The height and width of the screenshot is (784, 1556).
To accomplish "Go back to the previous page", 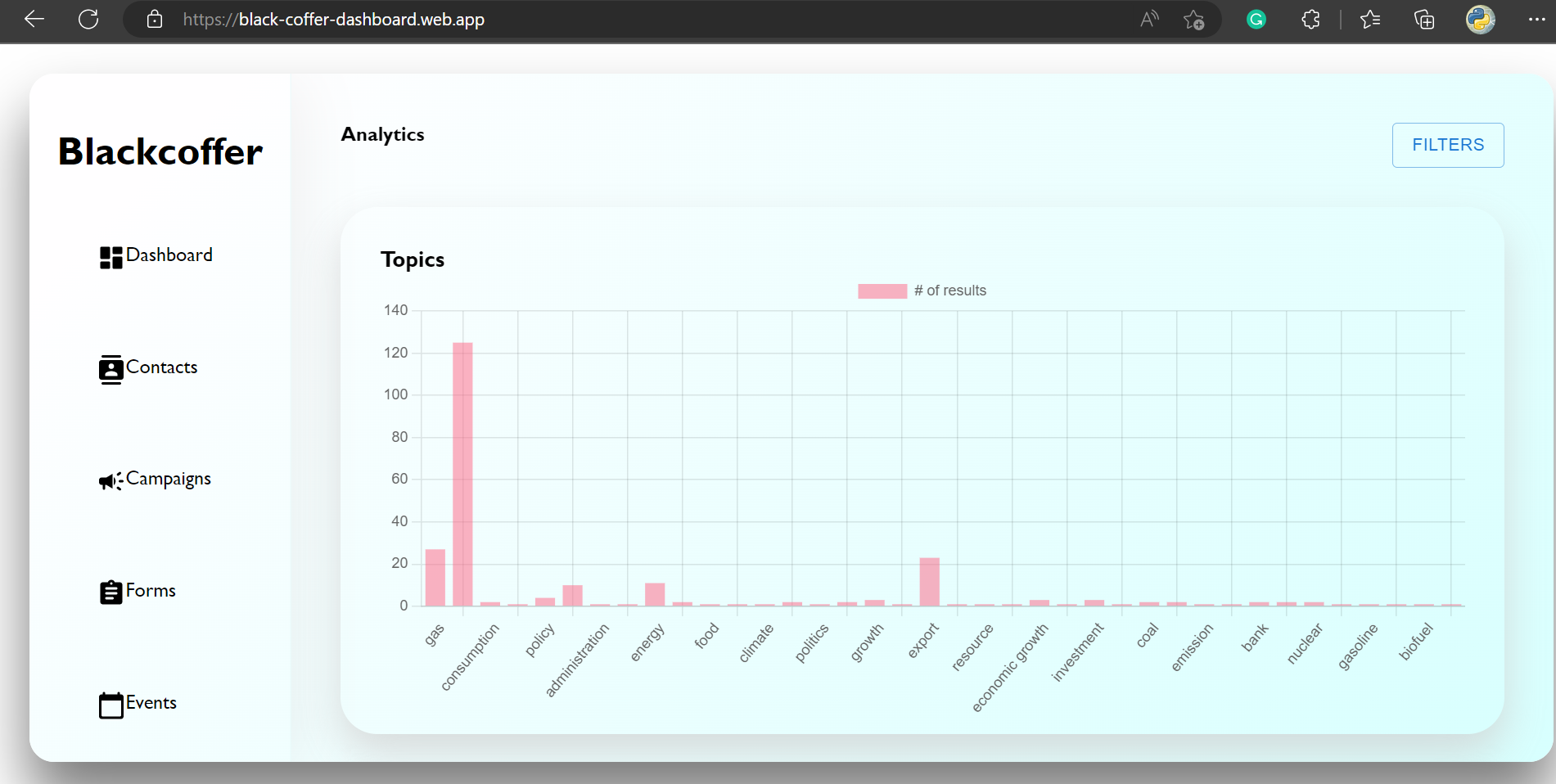I will click(x=34, y=20).
